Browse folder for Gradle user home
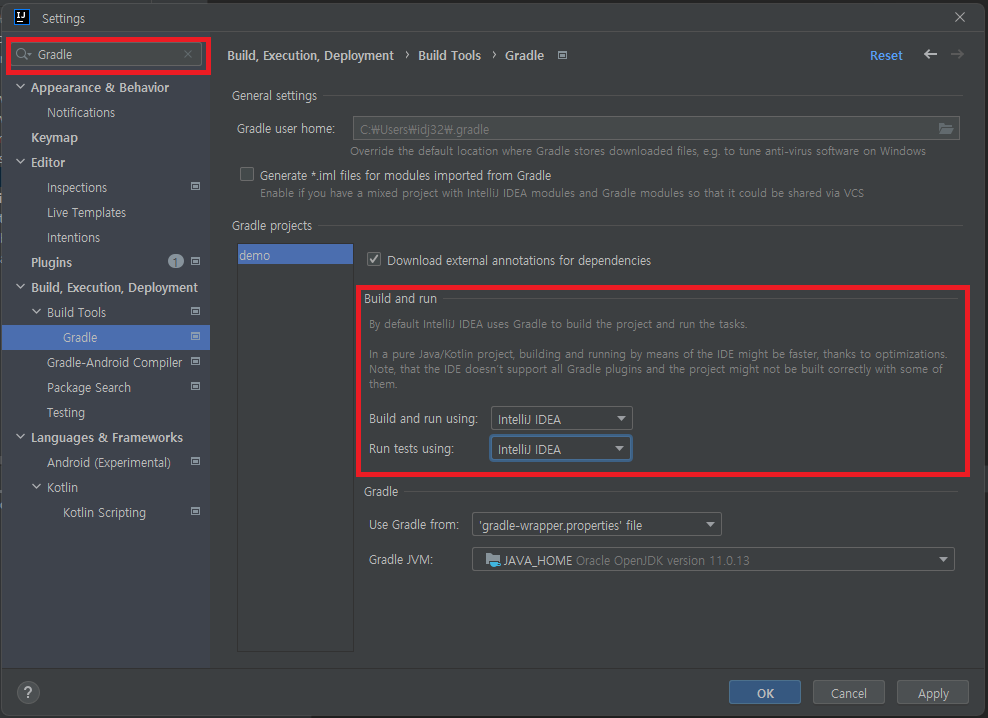Viewport: 988px width, 718px height. pyautogui.click(x=946, y=129)
